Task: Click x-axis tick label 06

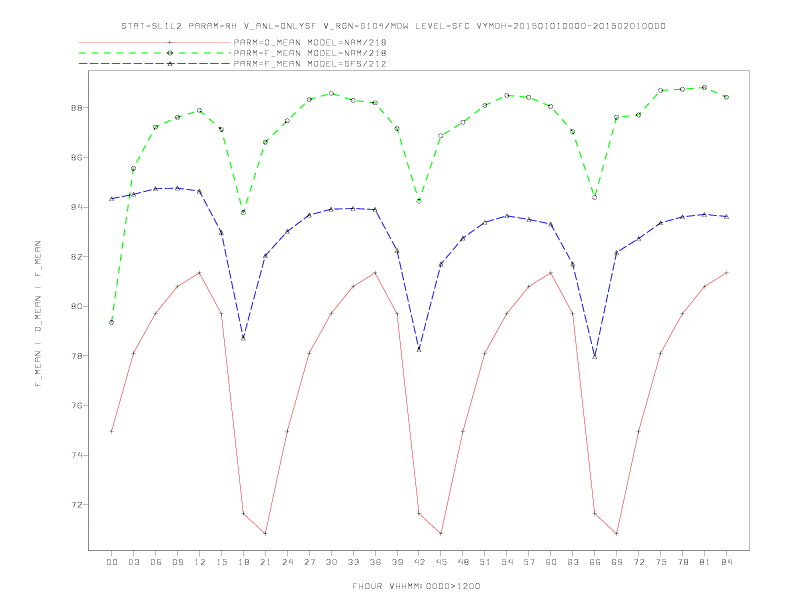Action: [156, 562]
